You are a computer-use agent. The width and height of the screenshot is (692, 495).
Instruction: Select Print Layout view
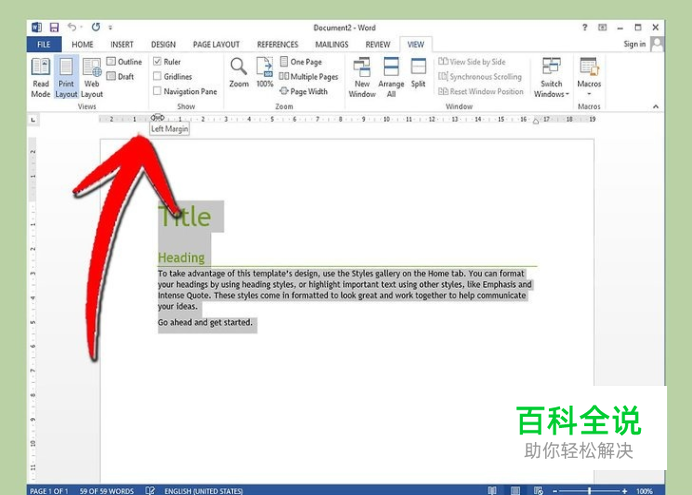(66, 78)
